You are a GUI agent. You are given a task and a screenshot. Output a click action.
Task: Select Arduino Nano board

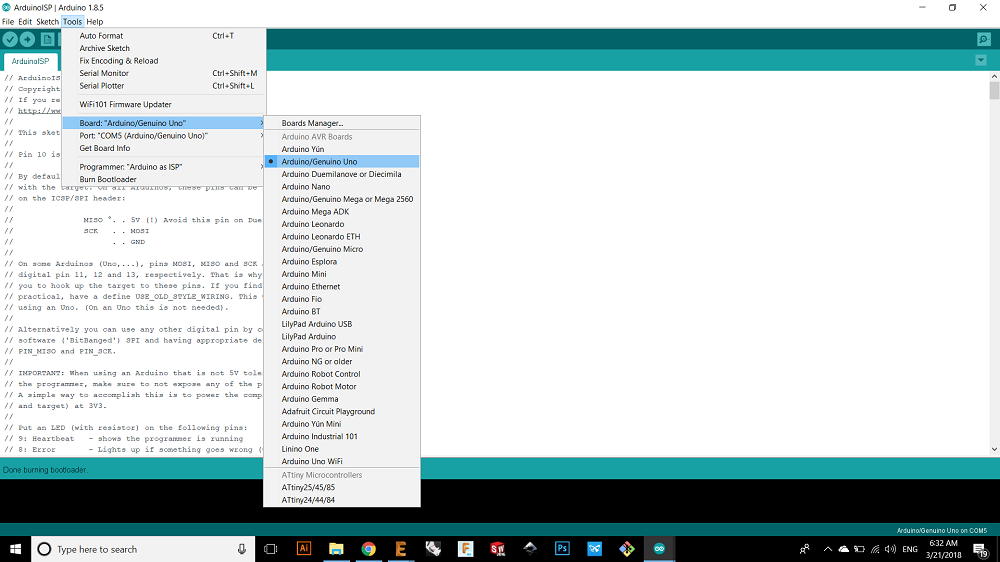coord(342,187)
